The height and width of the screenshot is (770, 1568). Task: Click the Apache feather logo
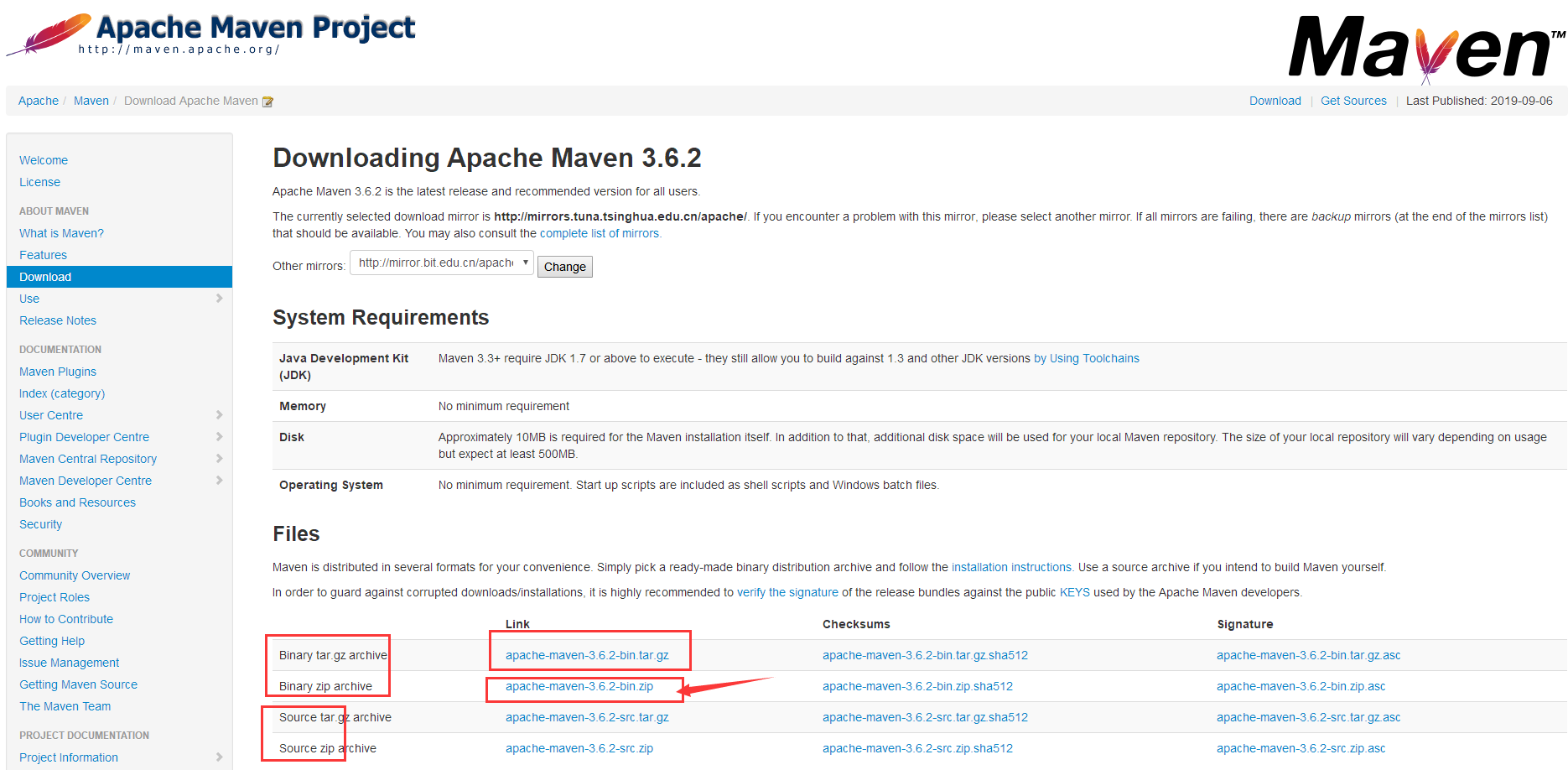tap(48, 34)
